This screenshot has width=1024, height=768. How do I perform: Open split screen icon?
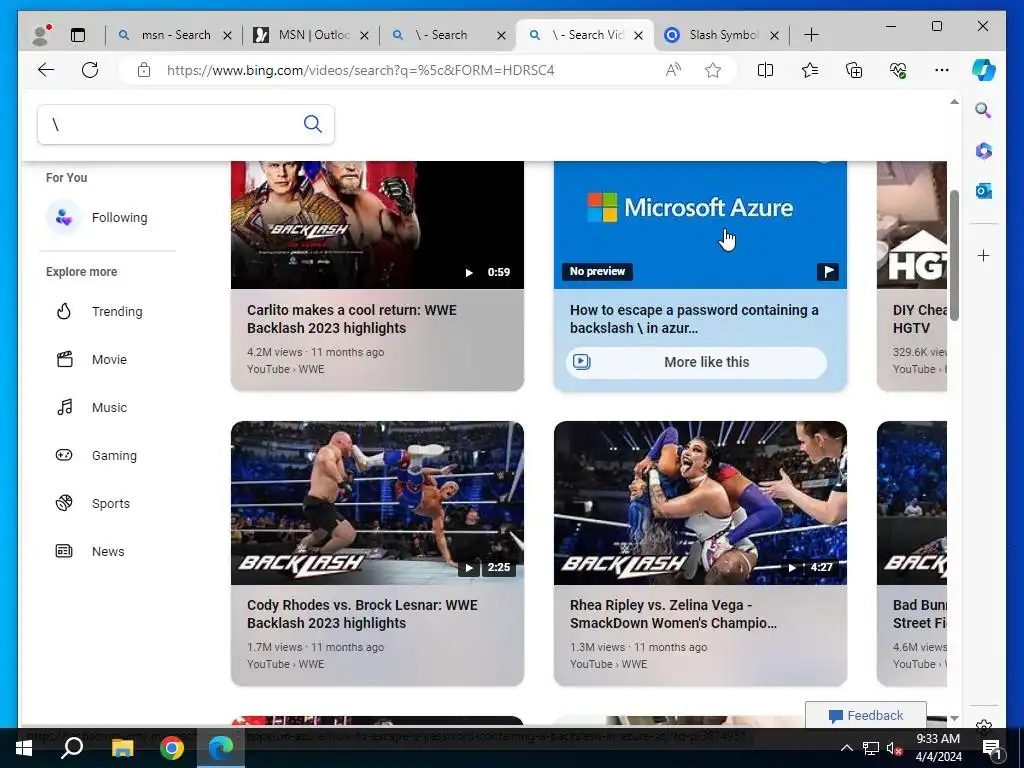[x=765, y=70]
